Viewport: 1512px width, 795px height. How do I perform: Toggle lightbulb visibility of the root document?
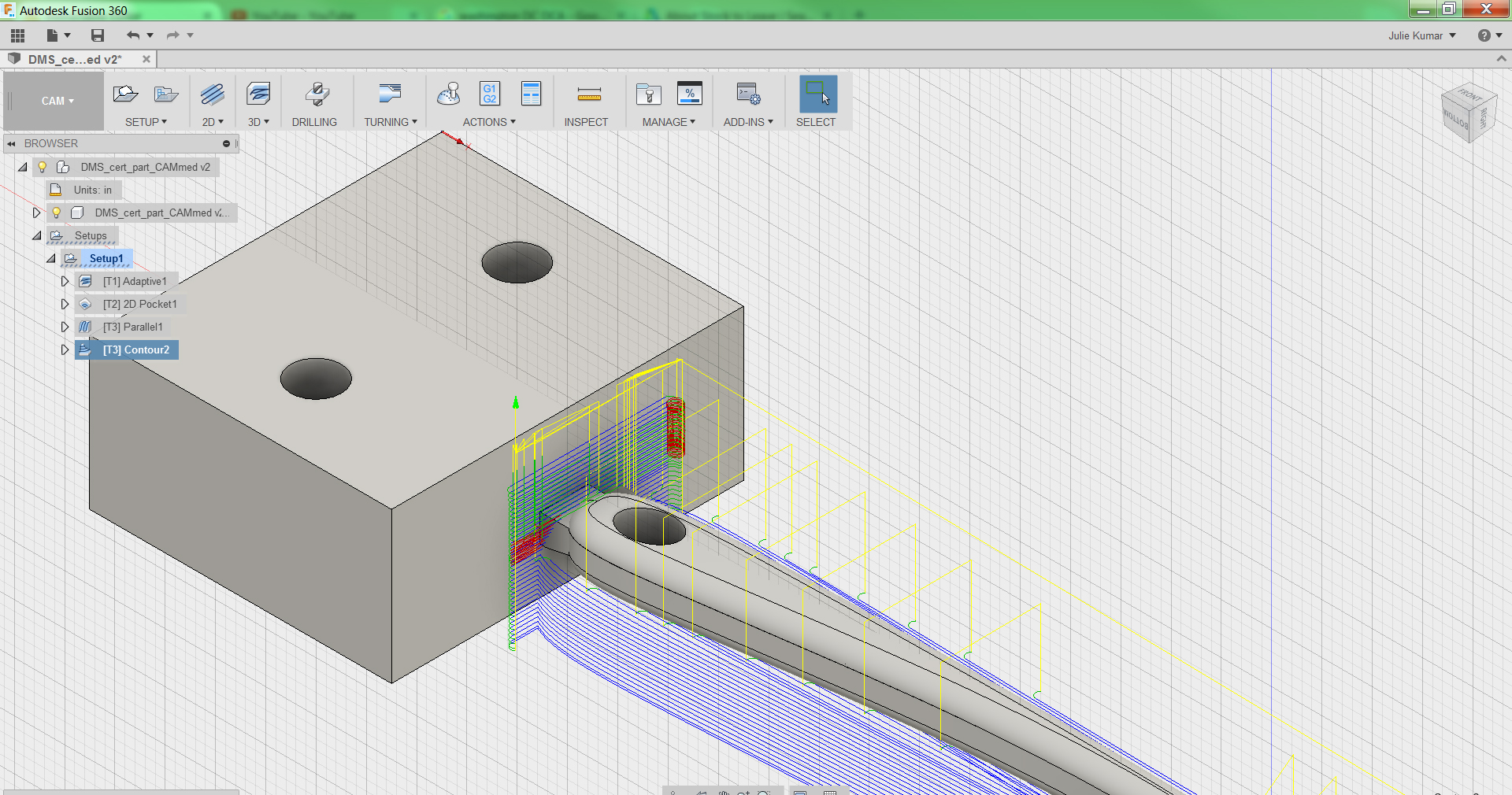[43, 167]
